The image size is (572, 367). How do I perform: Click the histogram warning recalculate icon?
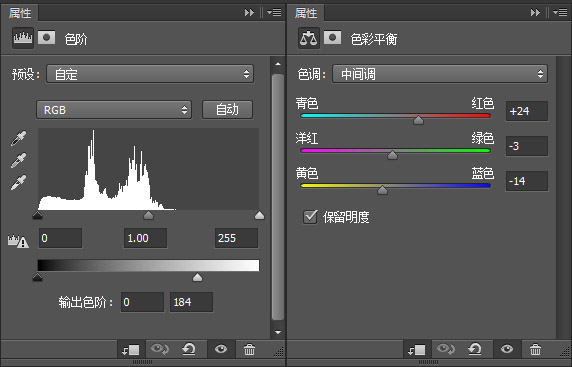(18, 241)
